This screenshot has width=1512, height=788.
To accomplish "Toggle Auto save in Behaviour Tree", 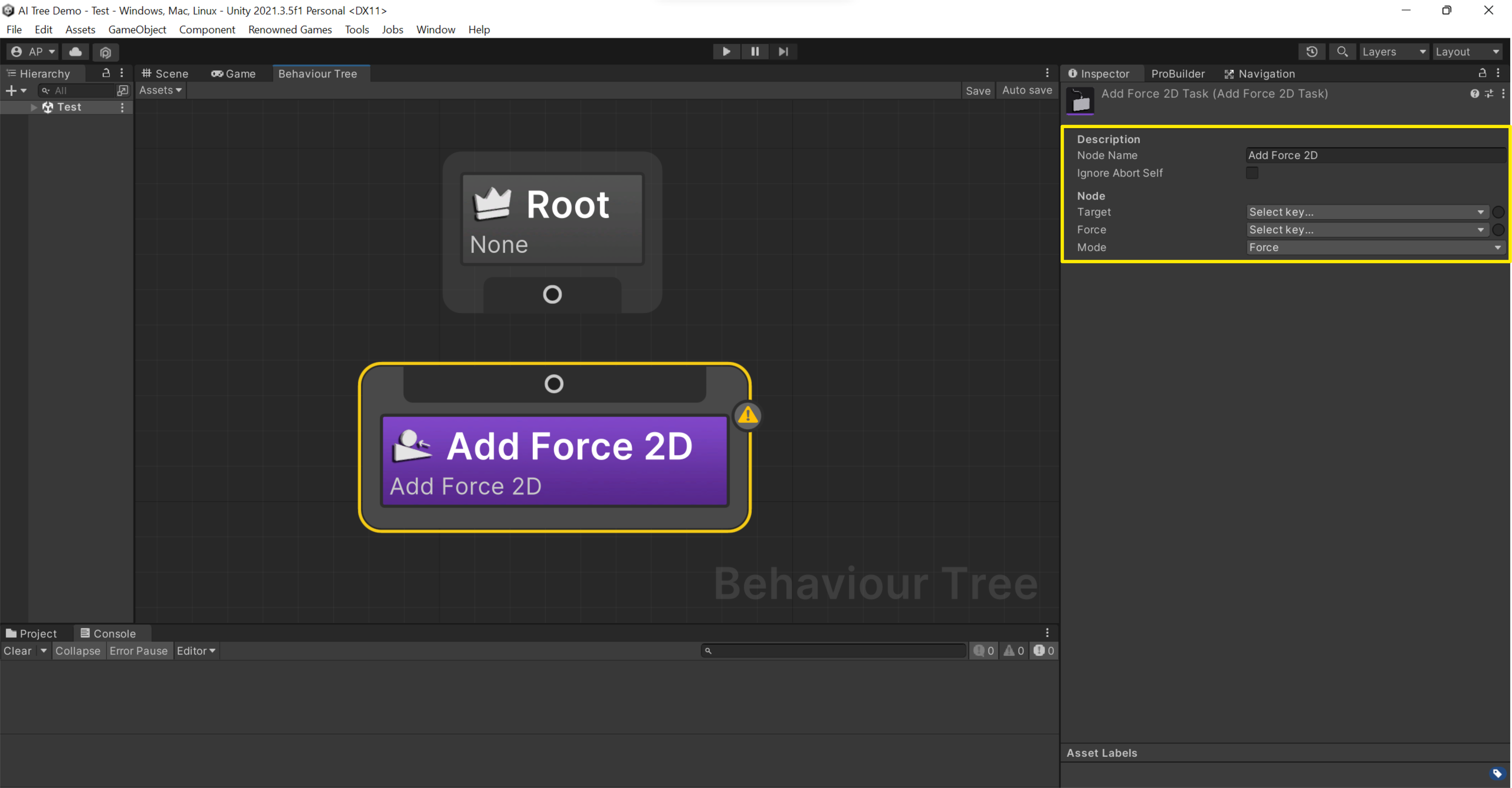I will (1027, 90).
